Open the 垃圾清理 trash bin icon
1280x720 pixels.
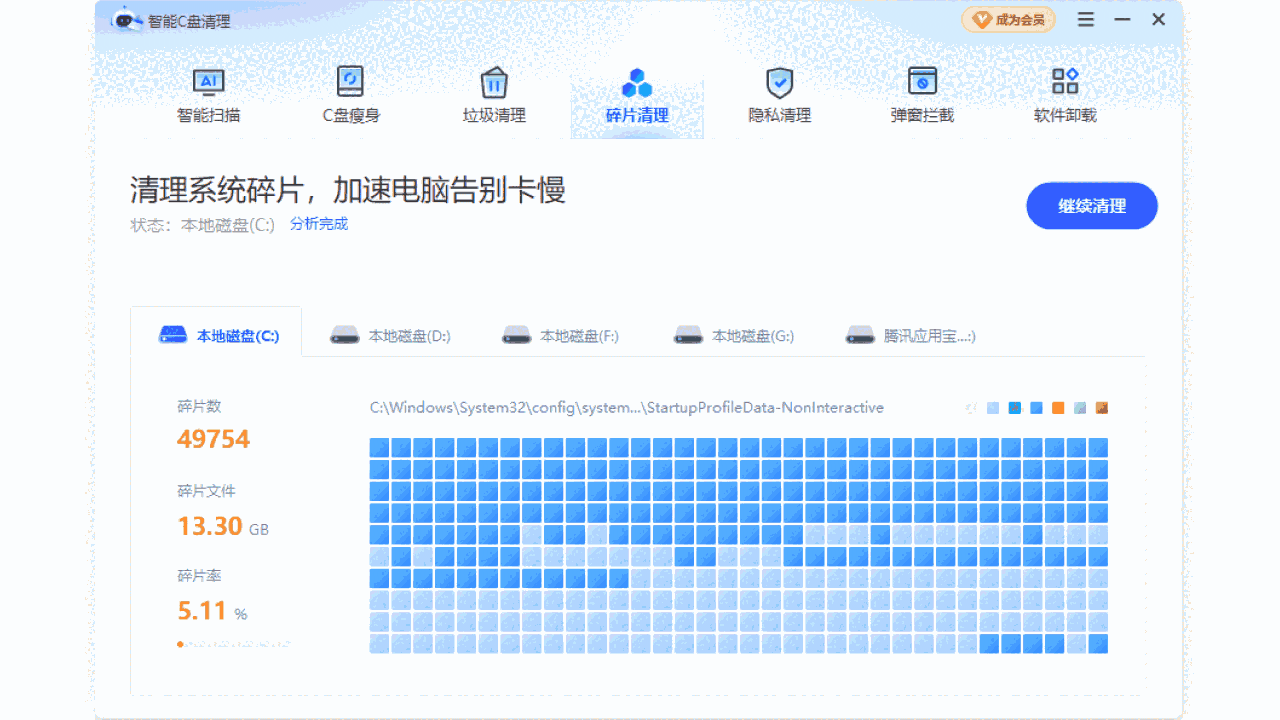(x=494, y=82)
